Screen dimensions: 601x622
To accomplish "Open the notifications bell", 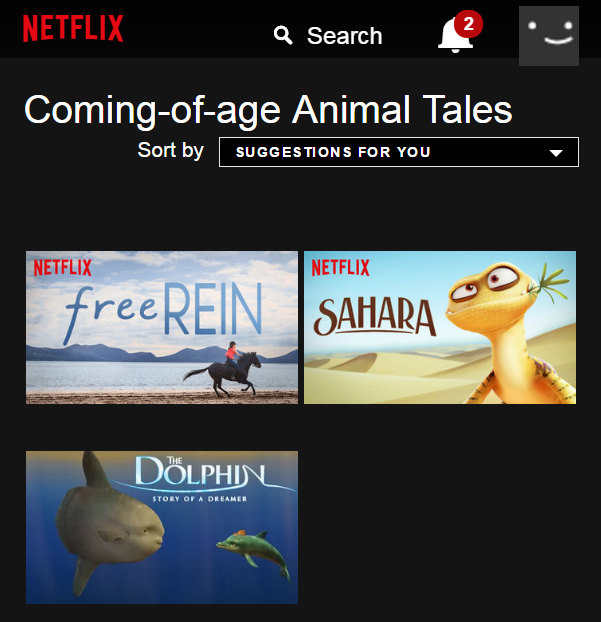I will pyautogui.click(x=455, y=35).
